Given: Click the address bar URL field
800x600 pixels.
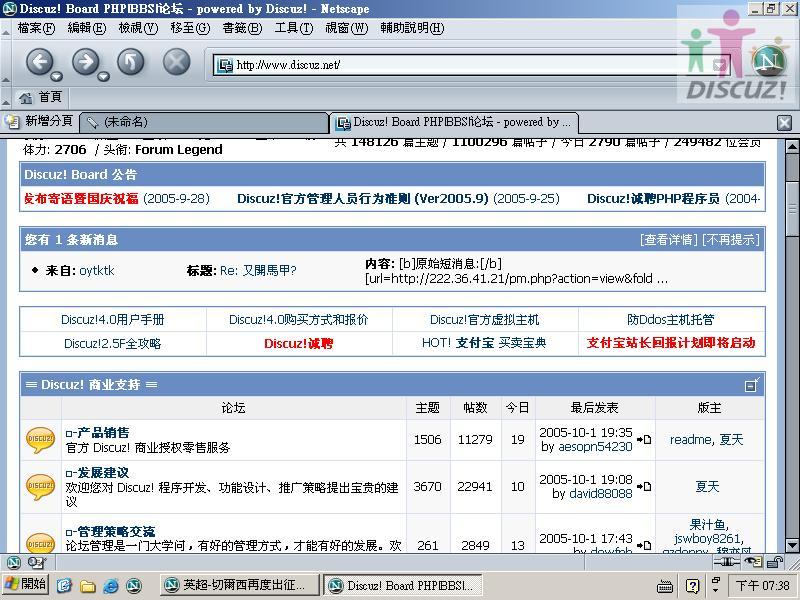Looking at the screenshot, I should (x=469, y=65).
